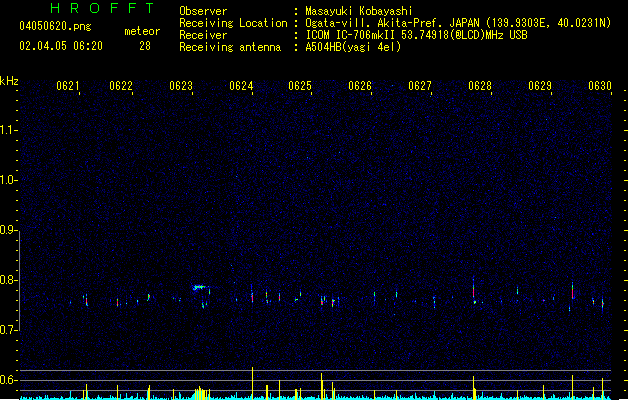
Task: Click the 0627 time marker
Action: click(420, 86)
